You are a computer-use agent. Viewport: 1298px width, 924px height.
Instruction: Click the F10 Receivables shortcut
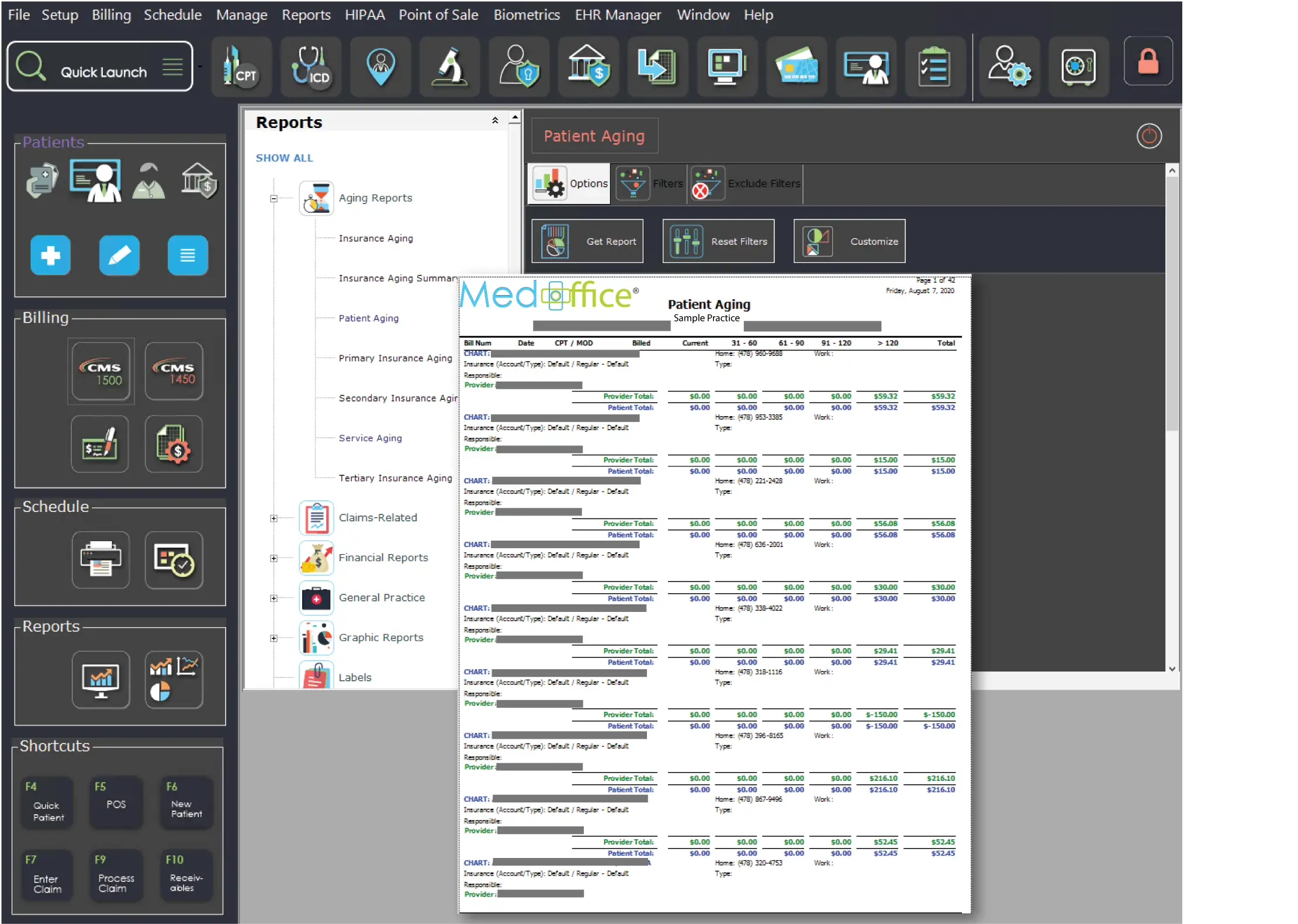click(x=186, y=876)
